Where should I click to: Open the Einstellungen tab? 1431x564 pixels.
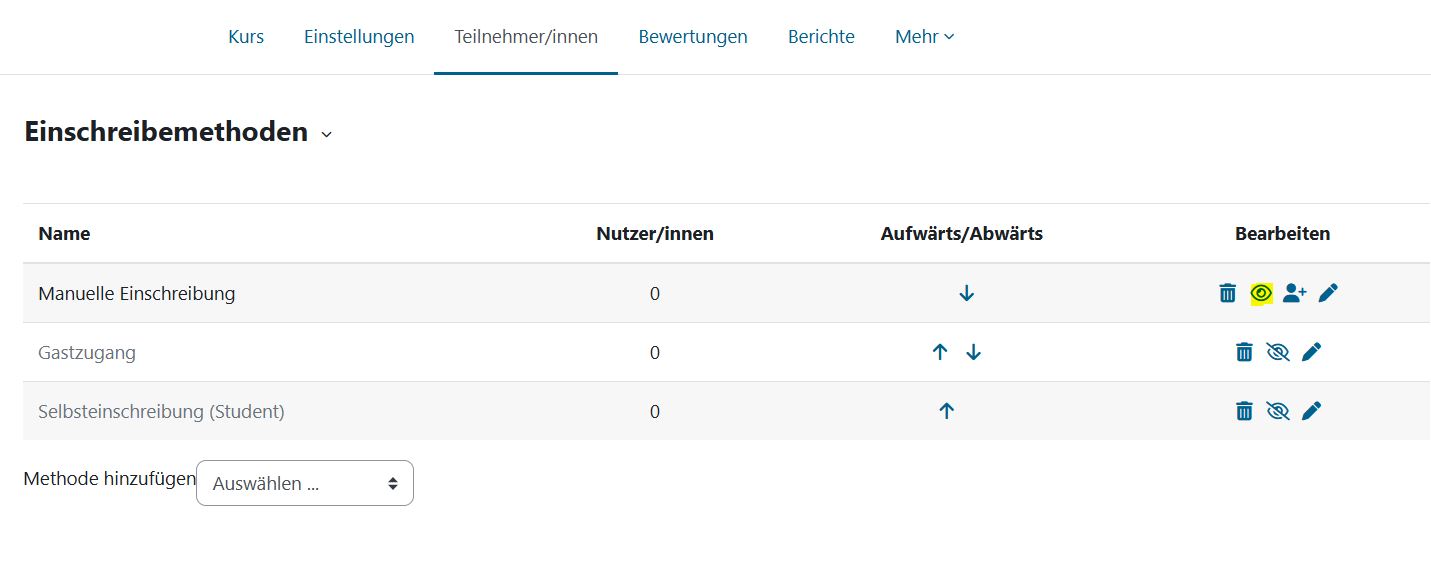click(359, 37)
